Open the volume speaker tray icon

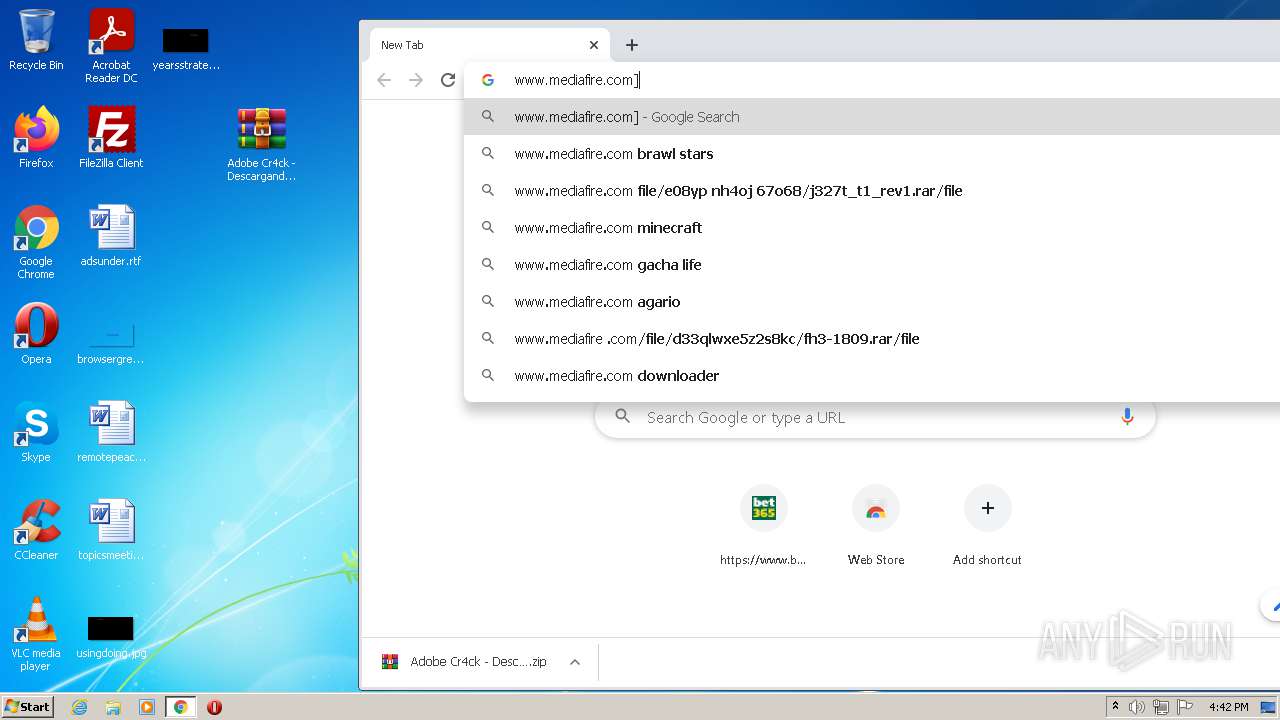[x=1137, y=707]
